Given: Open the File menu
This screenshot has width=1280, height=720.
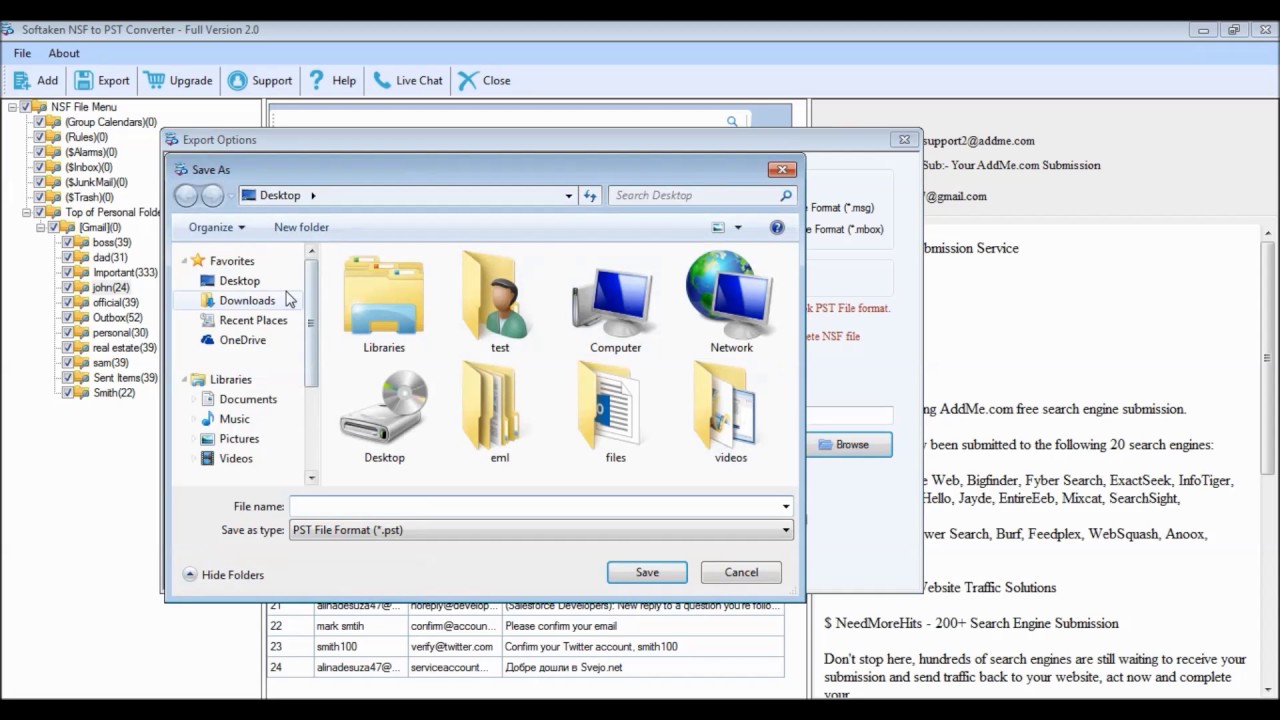Looking at the screenshot, I should click(x=22, y=53).
